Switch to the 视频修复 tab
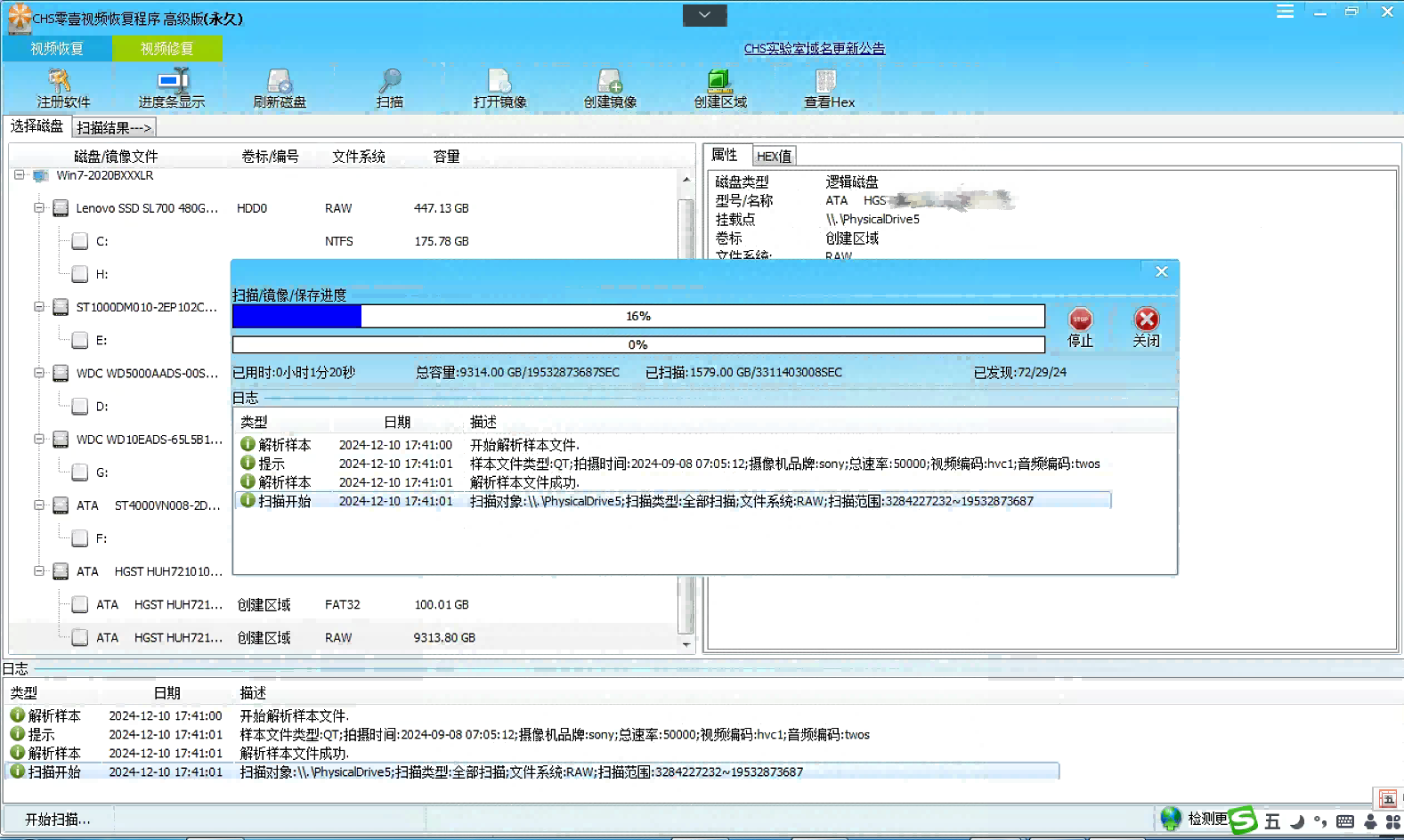Image resolution: width=1404 pixels, height=840 pixels. pos(166,49)
